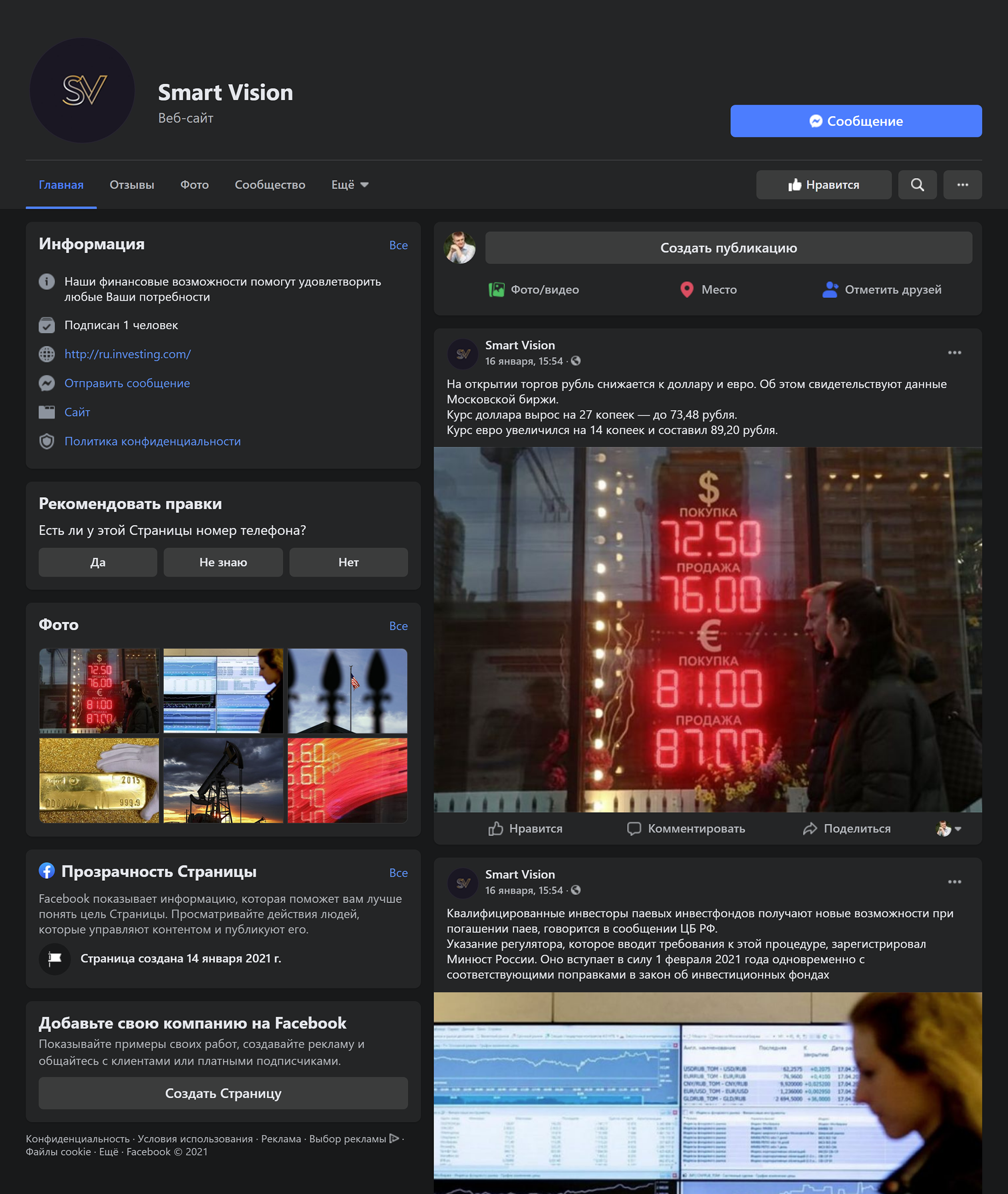This screenshot has width=1008, height=1194.
Task: Open the Фото tab
Action: click(x=194, y=185)
